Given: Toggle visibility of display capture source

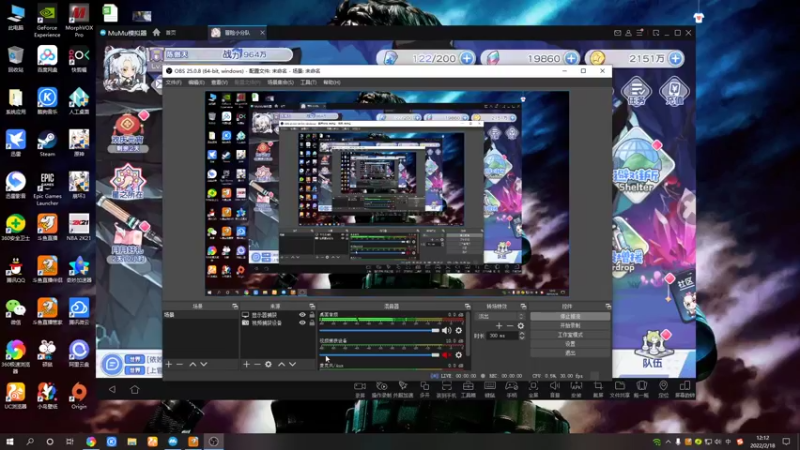Looking at the screenshot, I should (302, 315).
